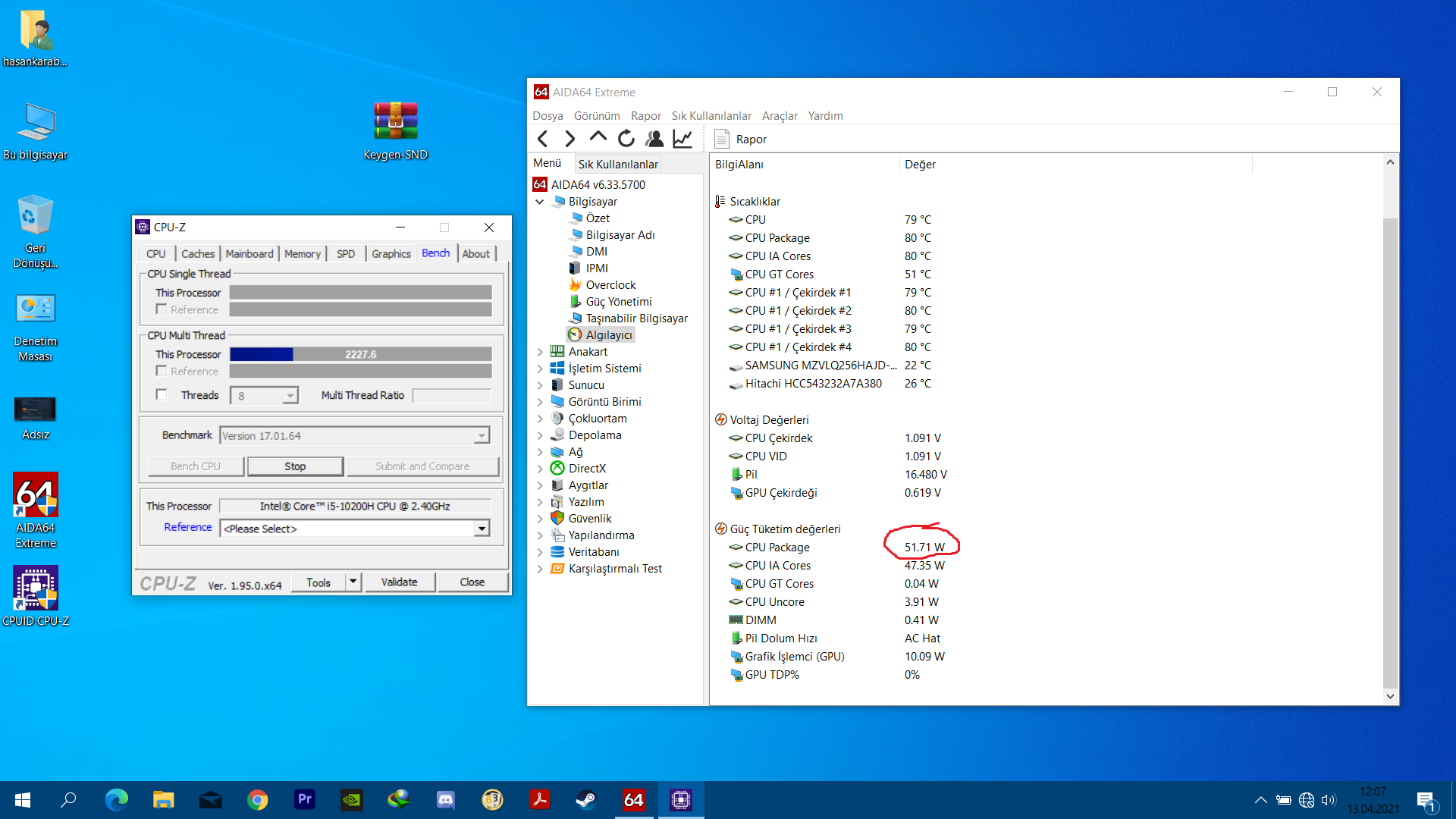Image resolution: width=1456 pixels, height=819 pixels.
Task: Expand the Anakart tree node
Action: click(540, 352)
